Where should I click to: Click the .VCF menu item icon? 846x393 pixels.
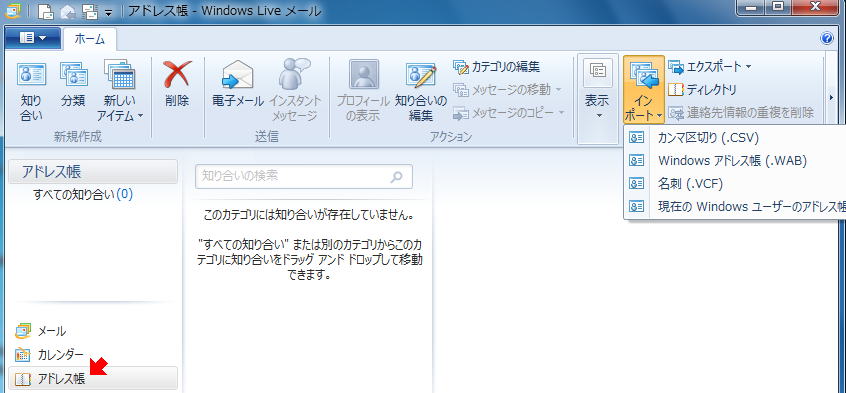637,184
